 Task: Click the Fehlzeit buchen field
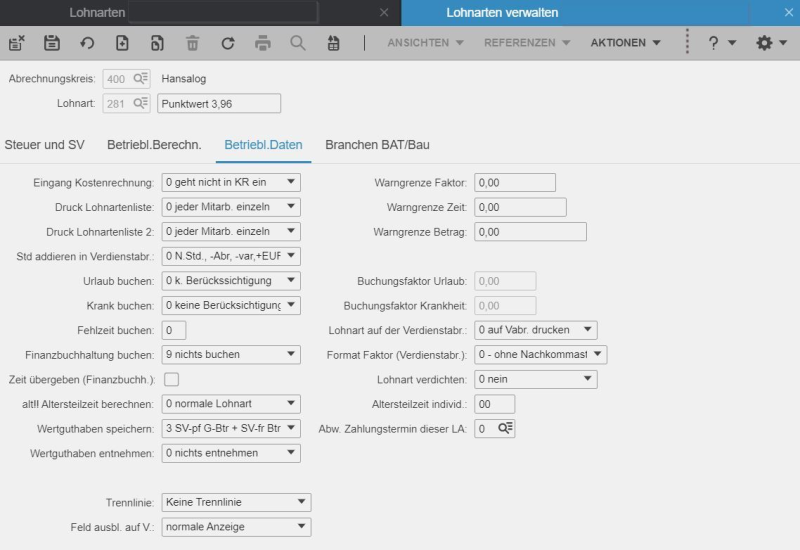click(x=174, y=330)
